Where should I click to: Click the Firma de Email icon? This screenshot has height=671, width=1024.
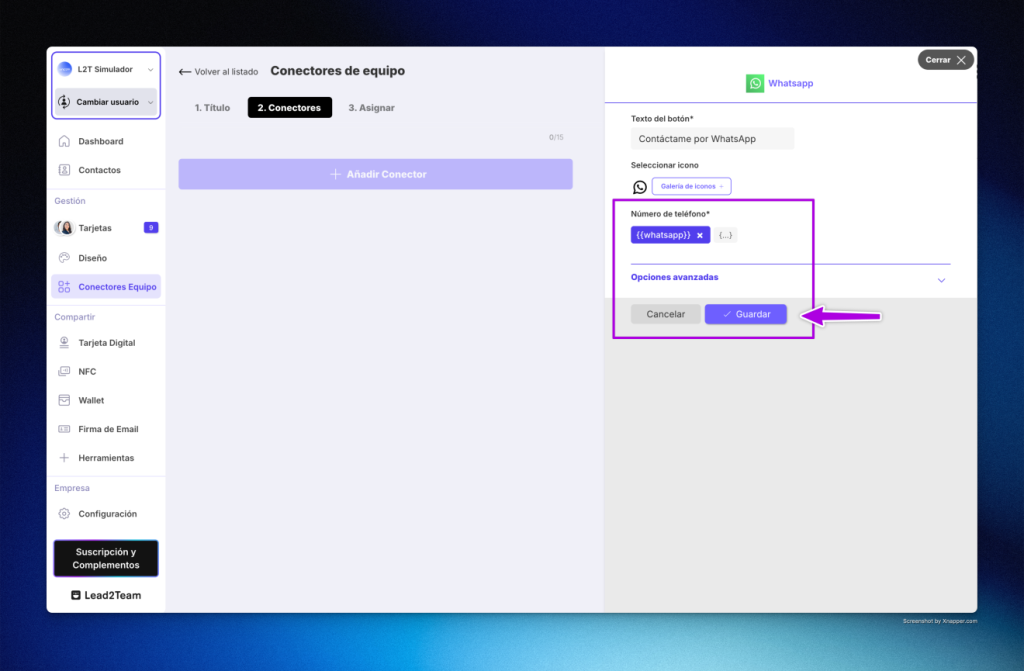pyautogui.click(x=64, y=429)
